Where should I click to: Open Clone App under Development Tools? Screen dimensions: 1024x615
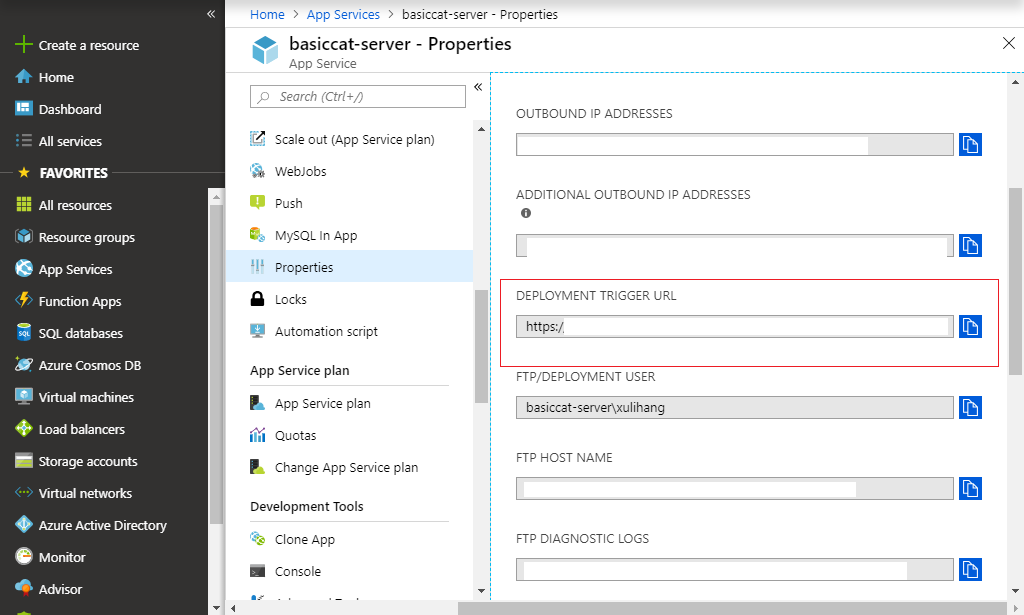(x=301, y=538)
